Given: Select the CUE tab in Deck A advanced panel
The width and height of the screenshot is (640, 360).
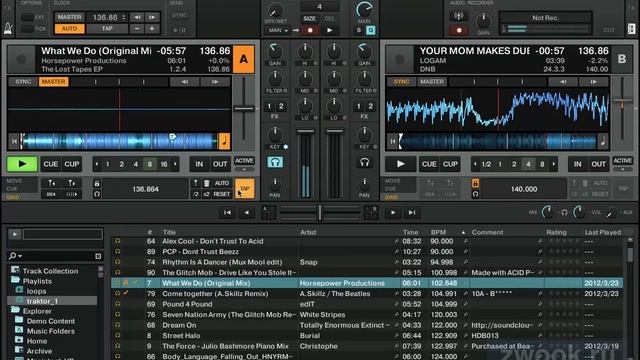Looking at the screenshot, I should tap(12, 189).
